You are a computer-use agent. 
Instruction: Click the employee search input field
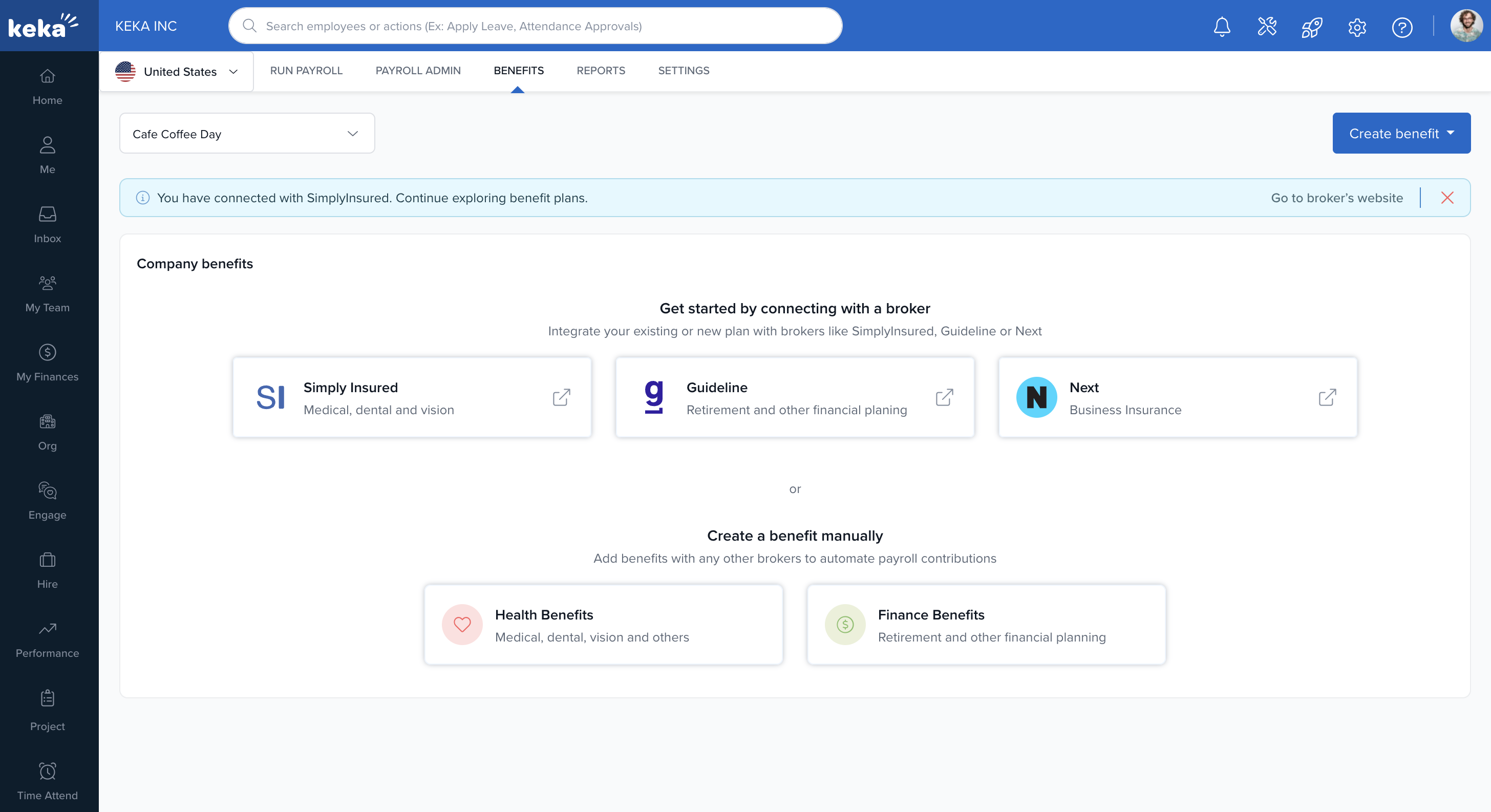[x=535, y=26]
